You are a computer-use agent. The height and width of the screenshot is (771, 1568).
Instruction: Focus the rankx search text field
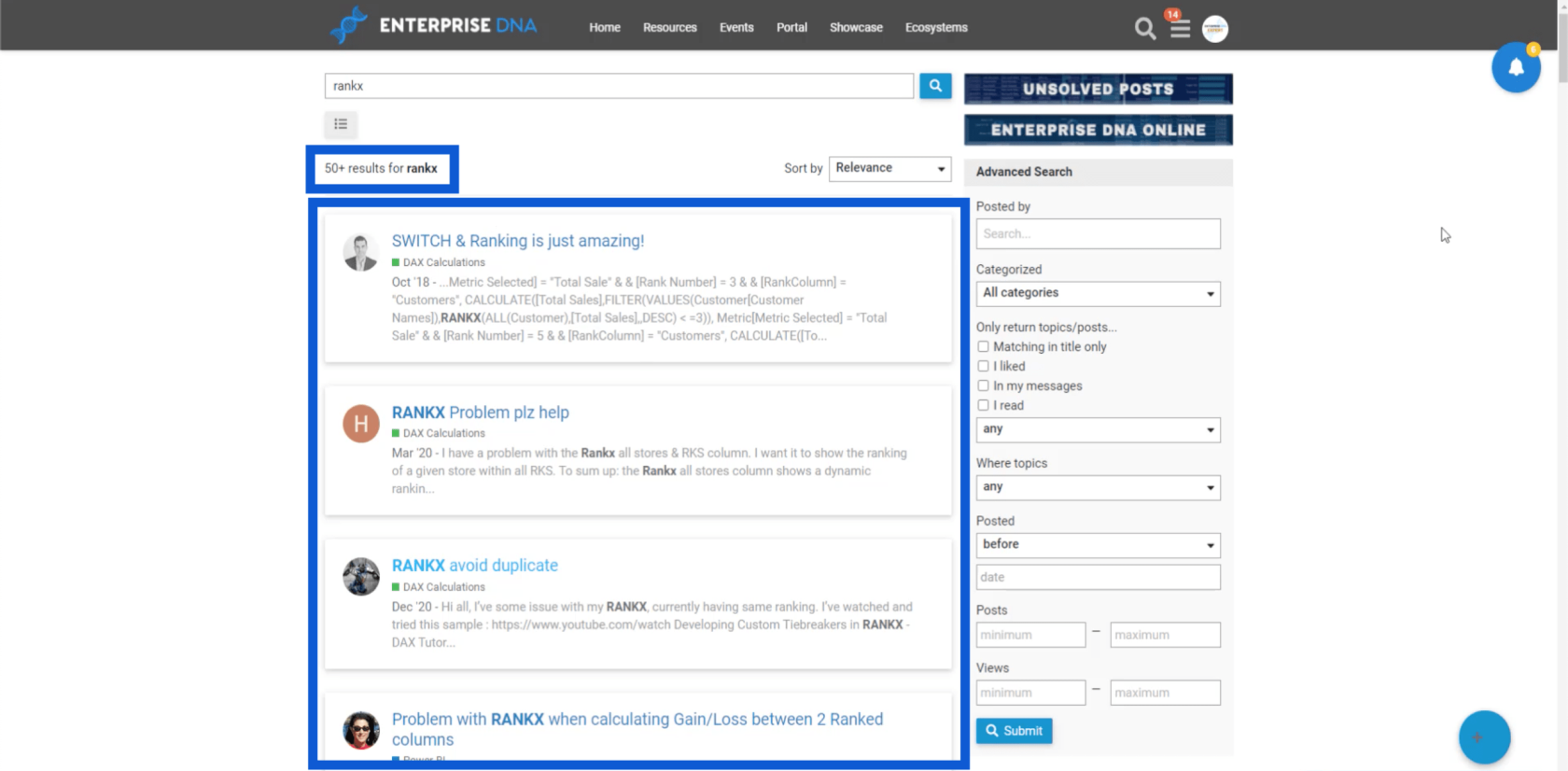[619, 86]
